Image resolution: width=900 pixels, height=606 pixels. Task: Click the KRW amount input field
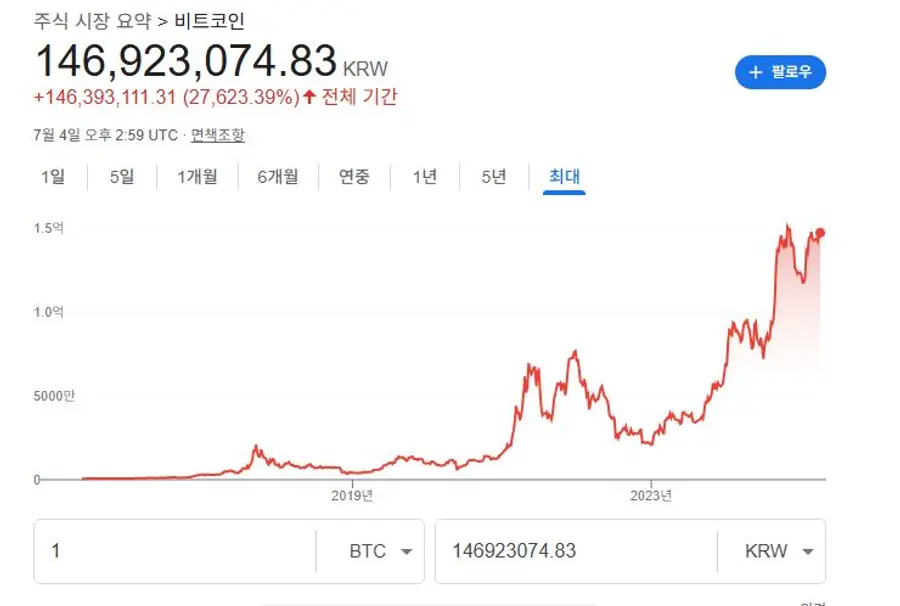(575, 551)
